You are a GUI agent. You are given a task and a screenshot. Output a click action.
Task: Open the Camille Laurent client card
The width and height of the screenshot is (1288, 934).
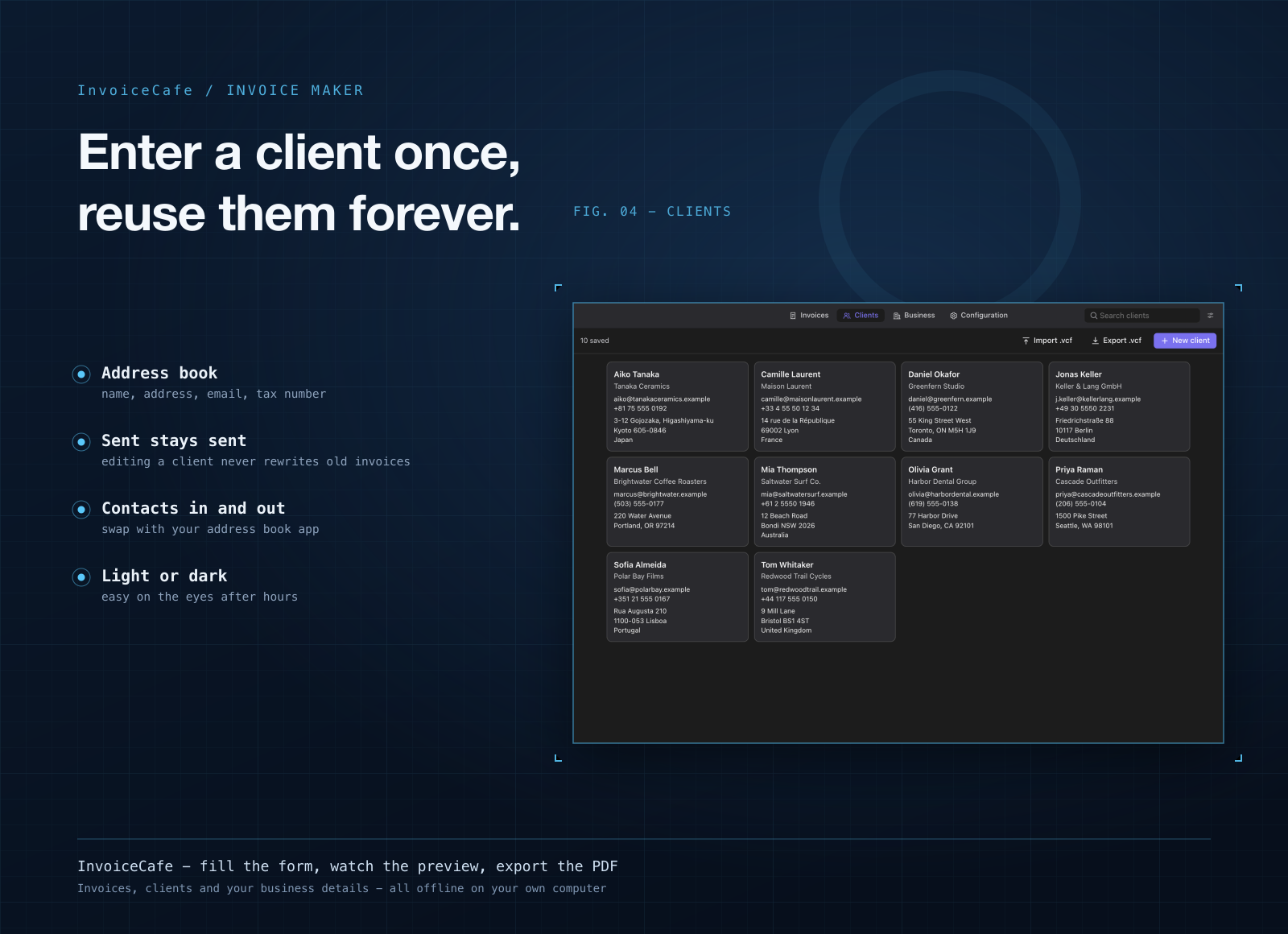[824, 407]
